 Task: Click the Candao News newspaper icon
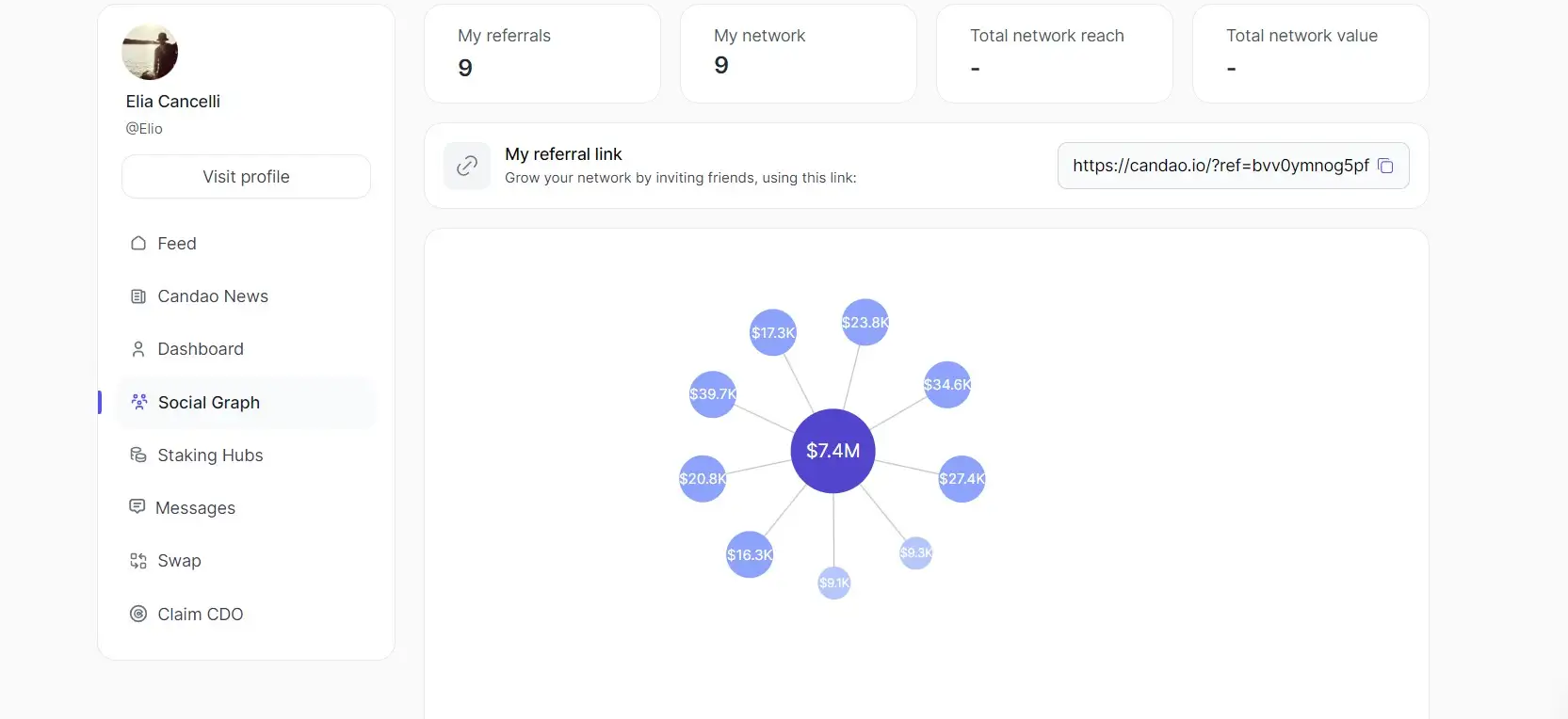point(138,296)
